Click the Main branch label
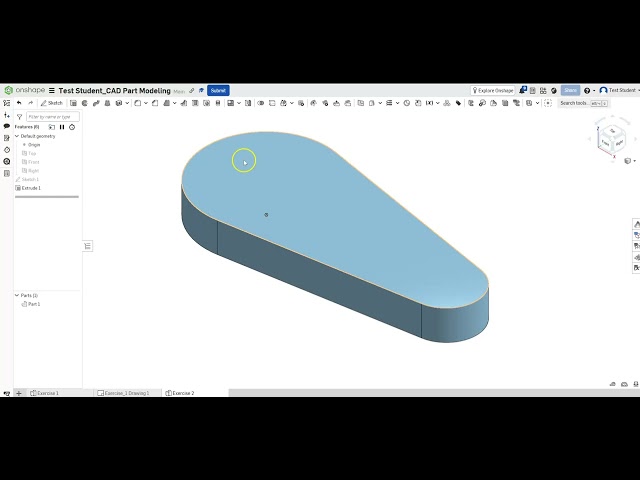This screenshot has width=640, height=480. (179, 91)
